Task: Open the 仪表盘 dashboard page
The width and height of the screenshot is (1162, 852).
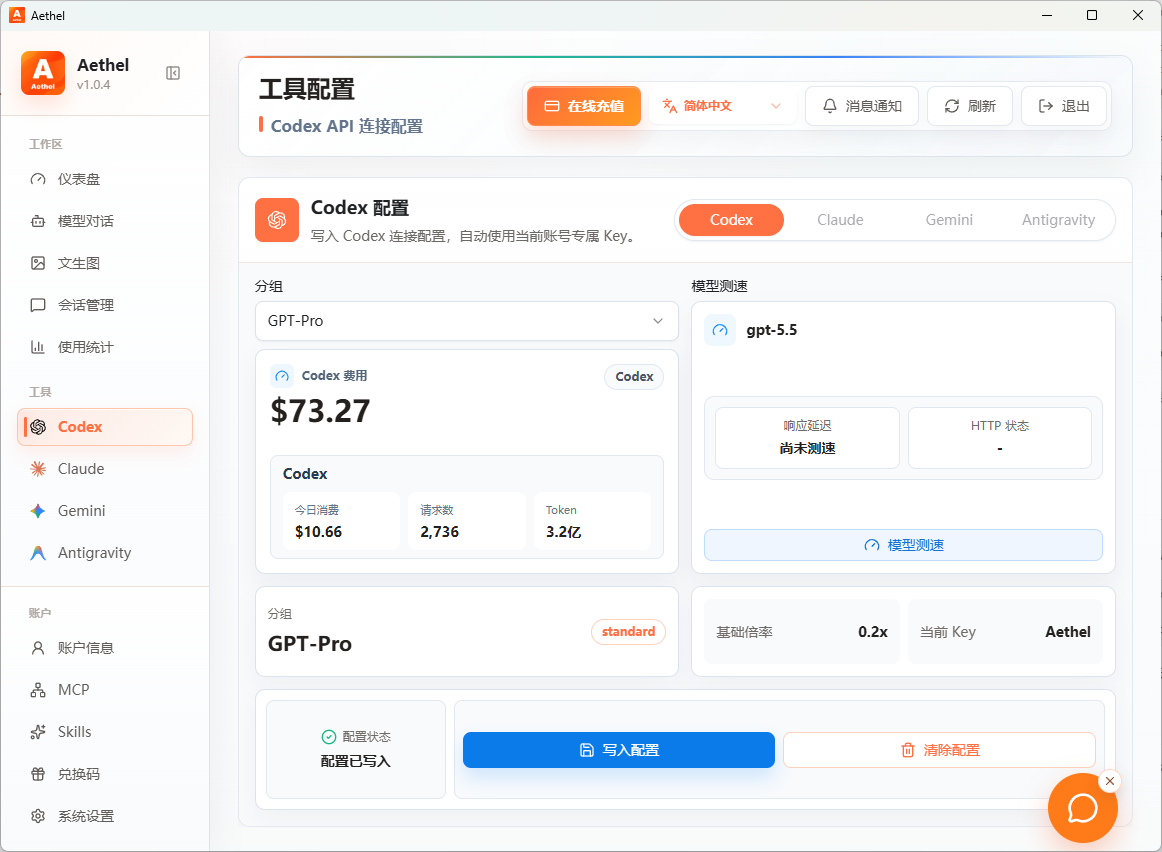Action: tap(104, 179)
